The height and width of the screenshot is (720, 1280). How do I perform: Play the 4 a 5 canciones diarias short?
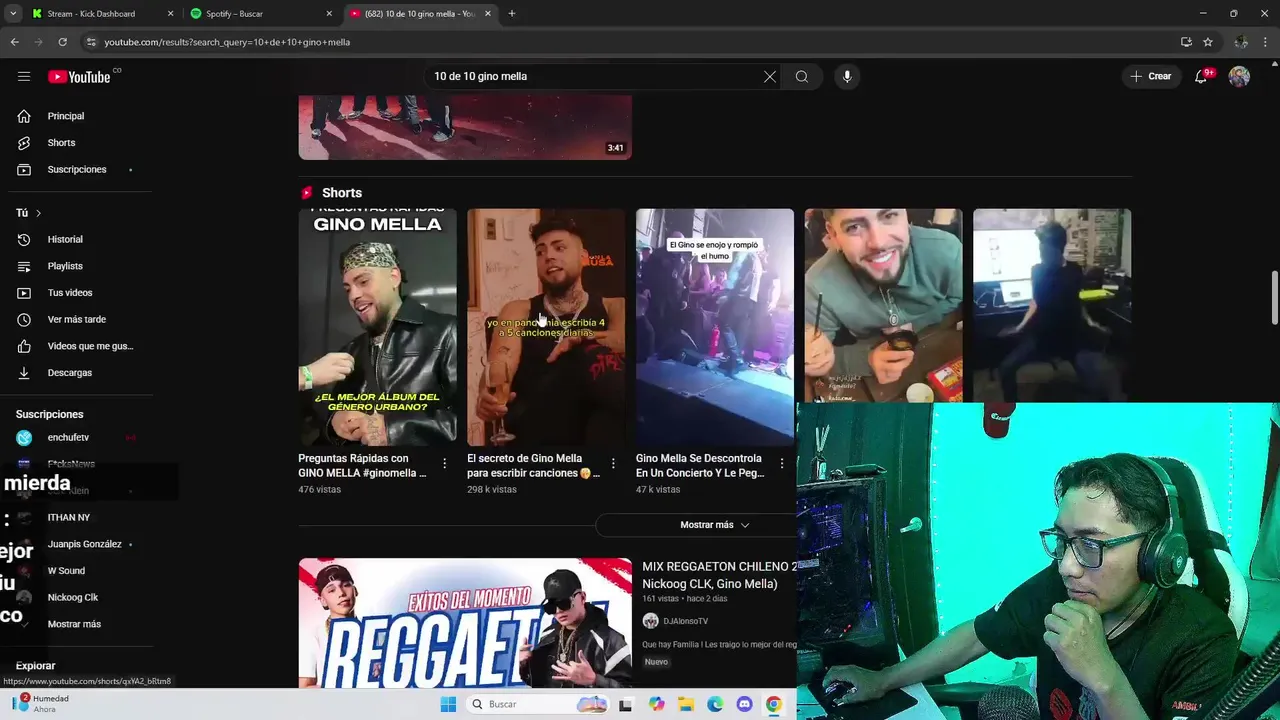pyautogui.click(x=546, y=327)
